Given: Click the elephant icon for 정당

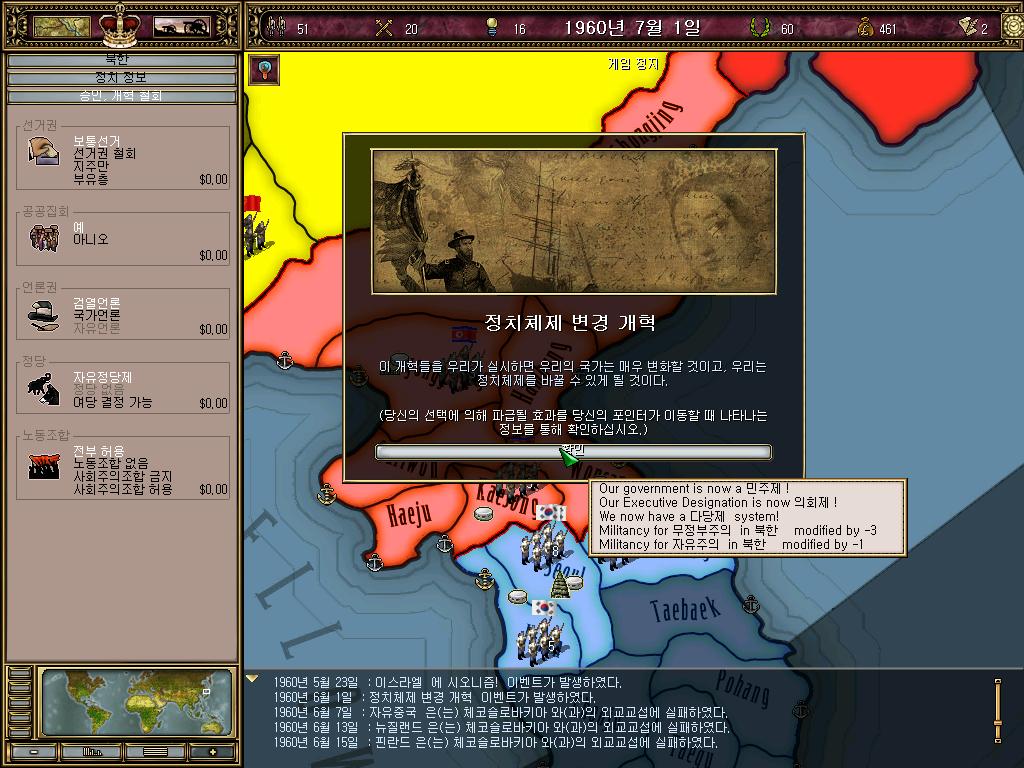Looking at the screenshot, I should click(43, 389).
